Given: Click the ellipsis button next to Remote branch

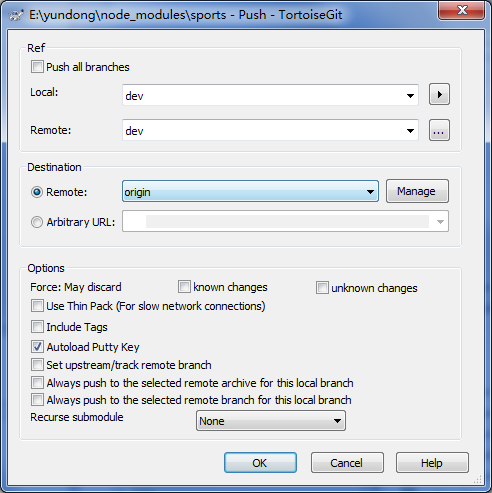Looking at the screenshot, I should click(439, 130).
